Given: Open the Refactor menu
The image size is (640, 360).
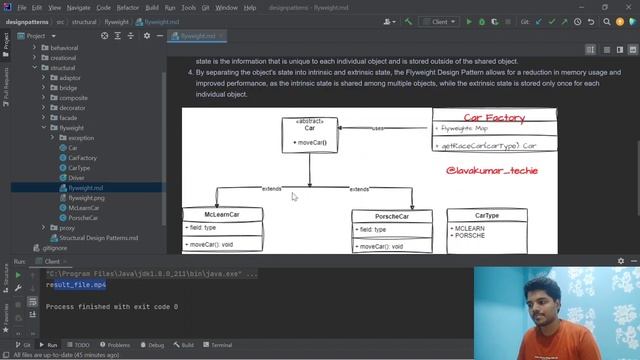Looking at the screenshot, I should (128, 8).
